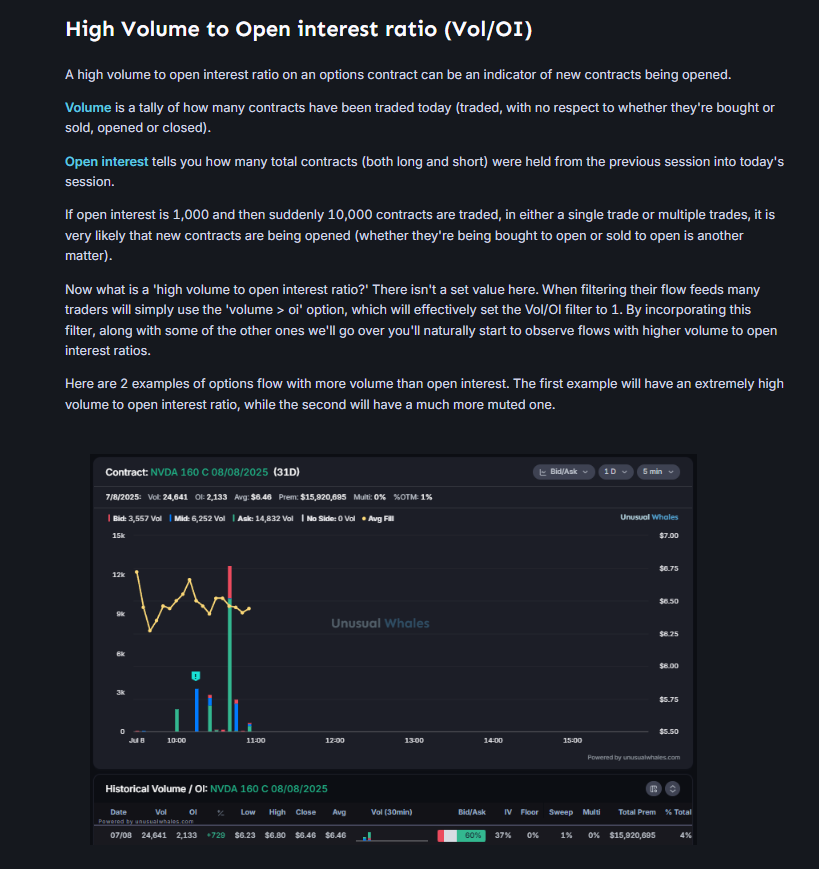Image resolution: width=819 pixels, height=869 pixels.
Task: Click the NVDA 160 C 08/08/2025 contract link
Action: (x=209, y=472)
